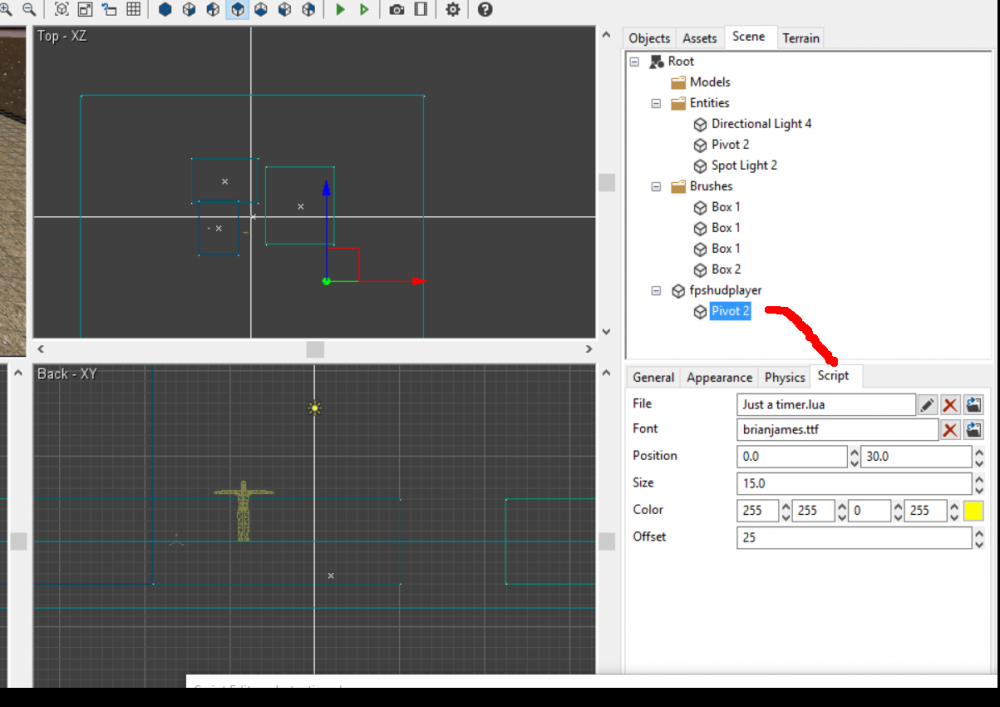Select Directional Light 4 in scene tree
Viewport: 1000px width, 707px height.
point(761,124)
